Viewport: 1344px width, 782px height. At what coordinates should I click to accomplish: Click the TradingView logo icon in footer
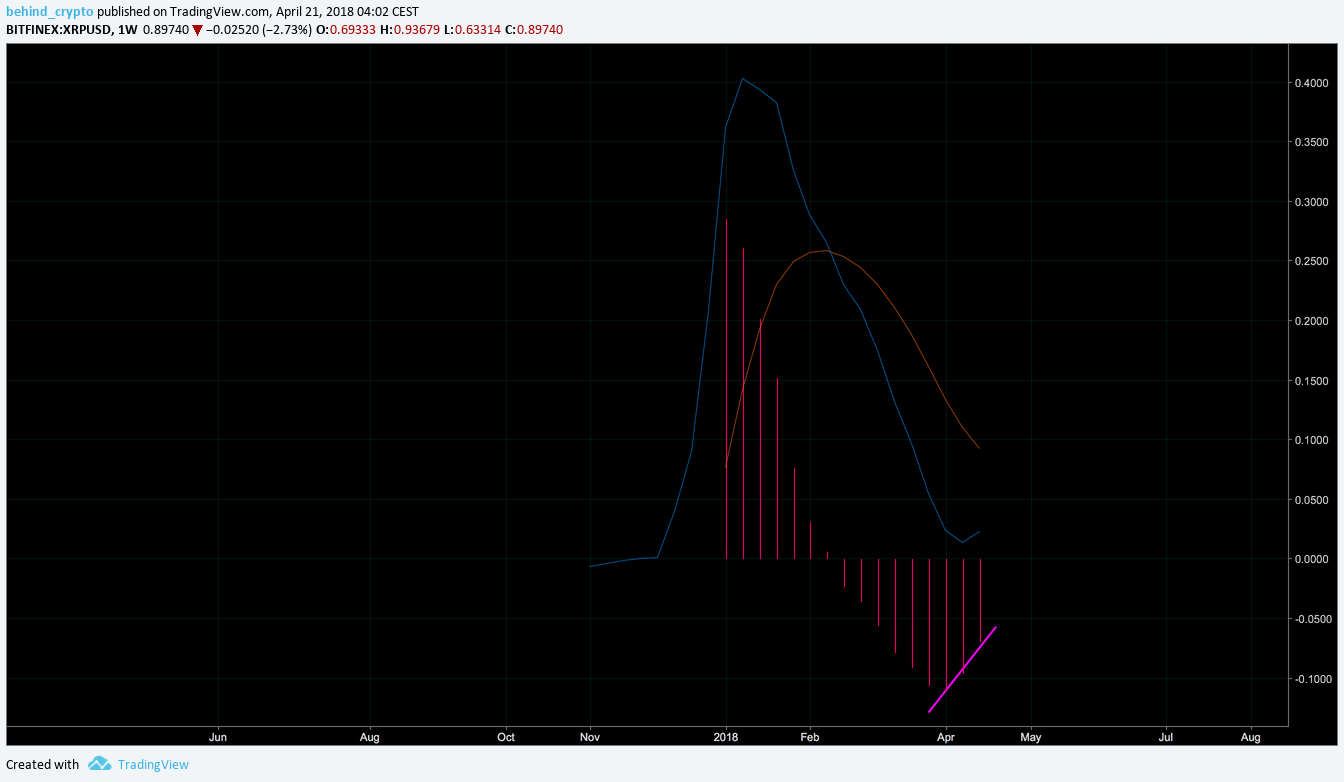point(99,764)
